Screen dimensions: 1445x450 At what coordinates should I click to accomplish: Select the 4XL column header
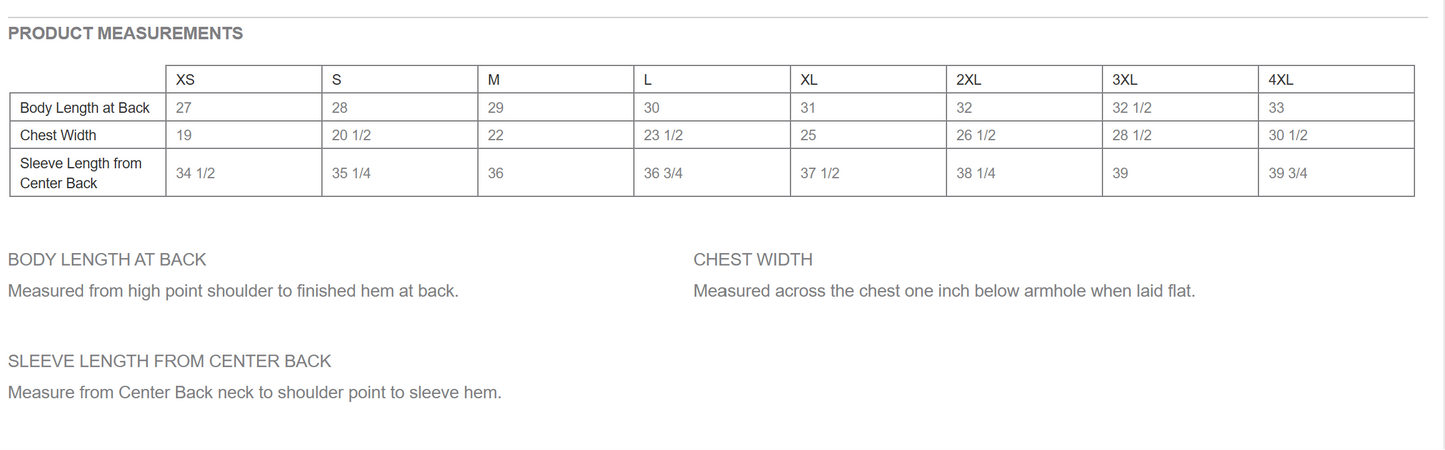click(x=1281, y=80)
